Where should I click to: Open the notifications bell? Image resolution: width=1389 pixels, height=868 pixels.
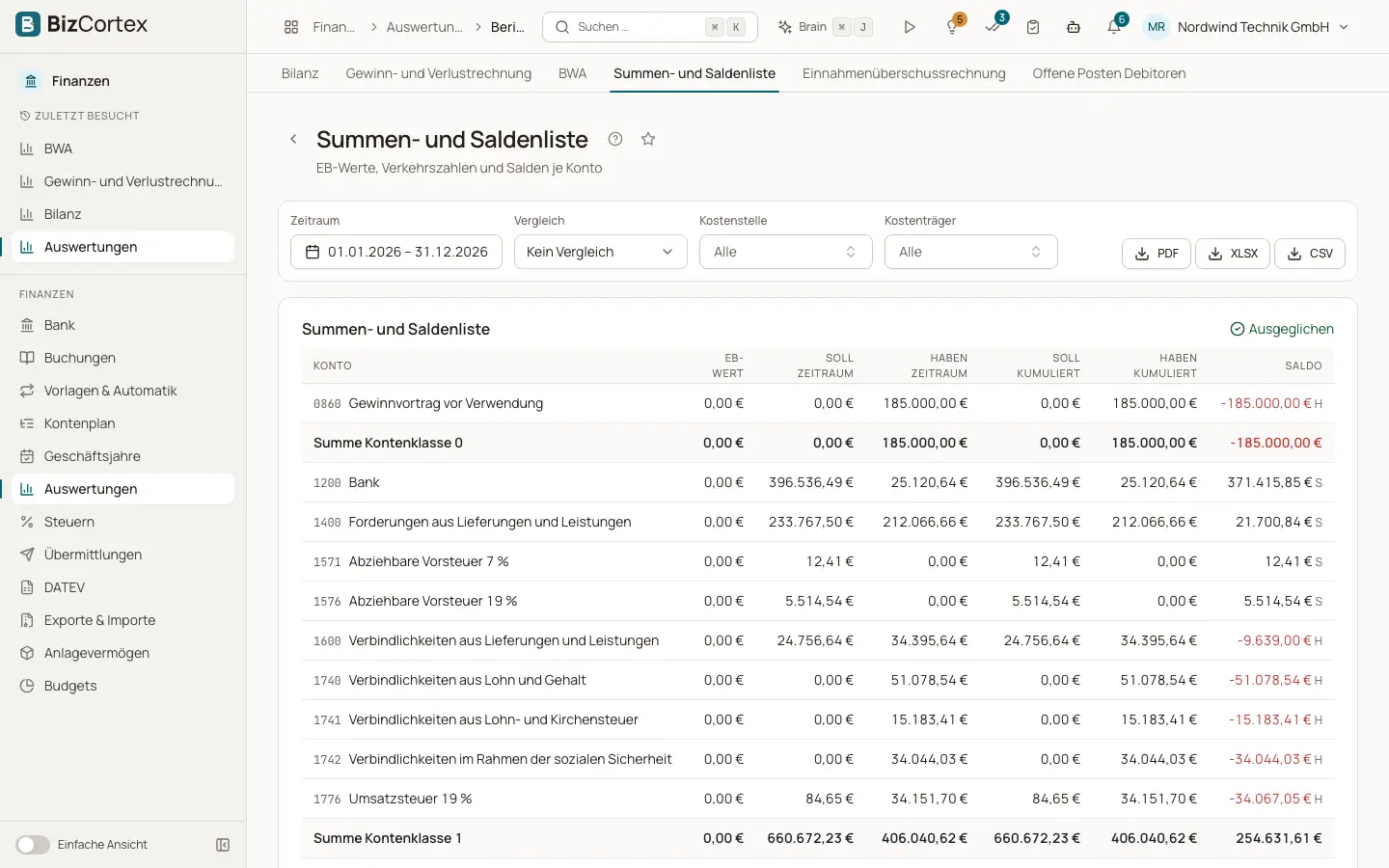(x=1114, y=27)
